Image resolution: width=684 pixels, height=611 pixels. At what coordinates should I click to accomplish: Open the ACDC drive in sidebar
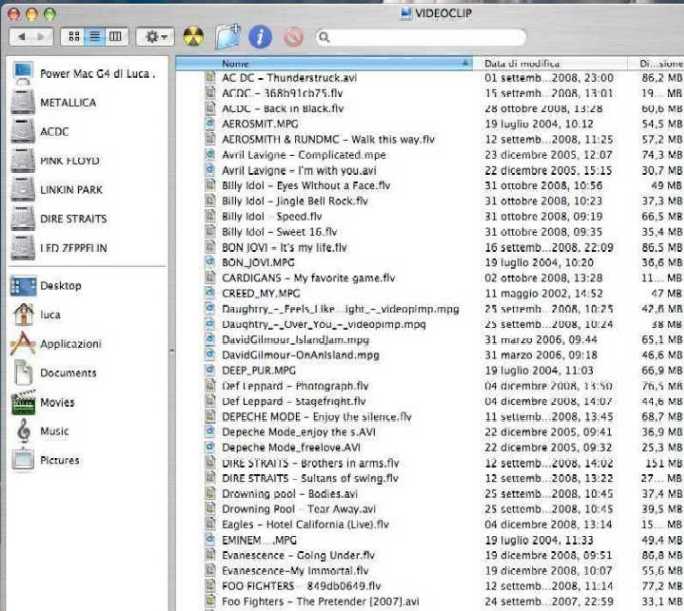40,132
